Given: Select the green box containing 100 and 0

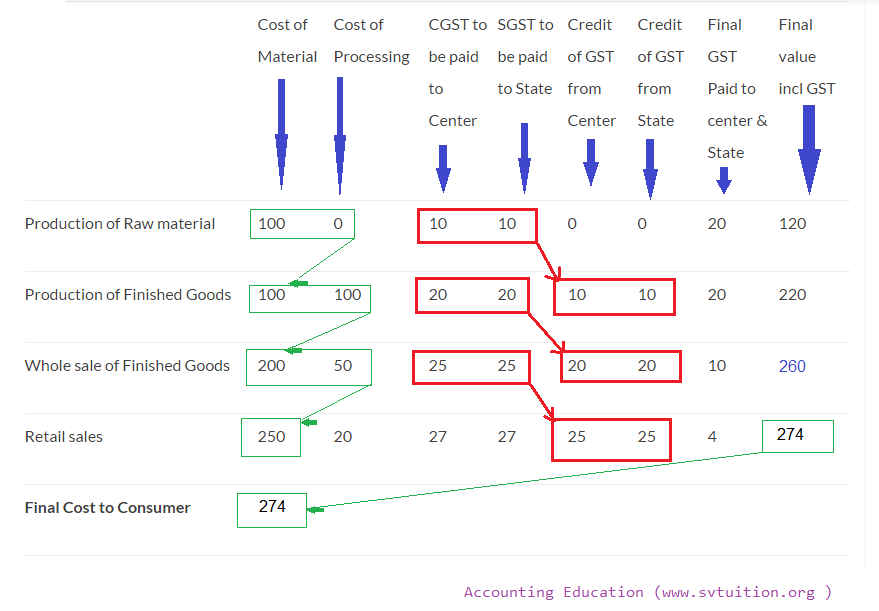Looking at the screenshot, I should pyautogui.click(x=302, y=223).
